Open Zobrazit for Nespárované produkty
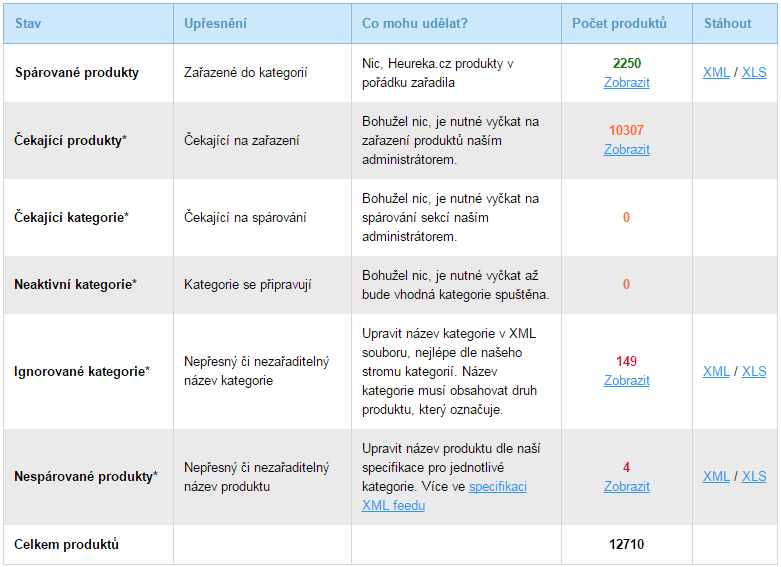 tap(627, 486)
